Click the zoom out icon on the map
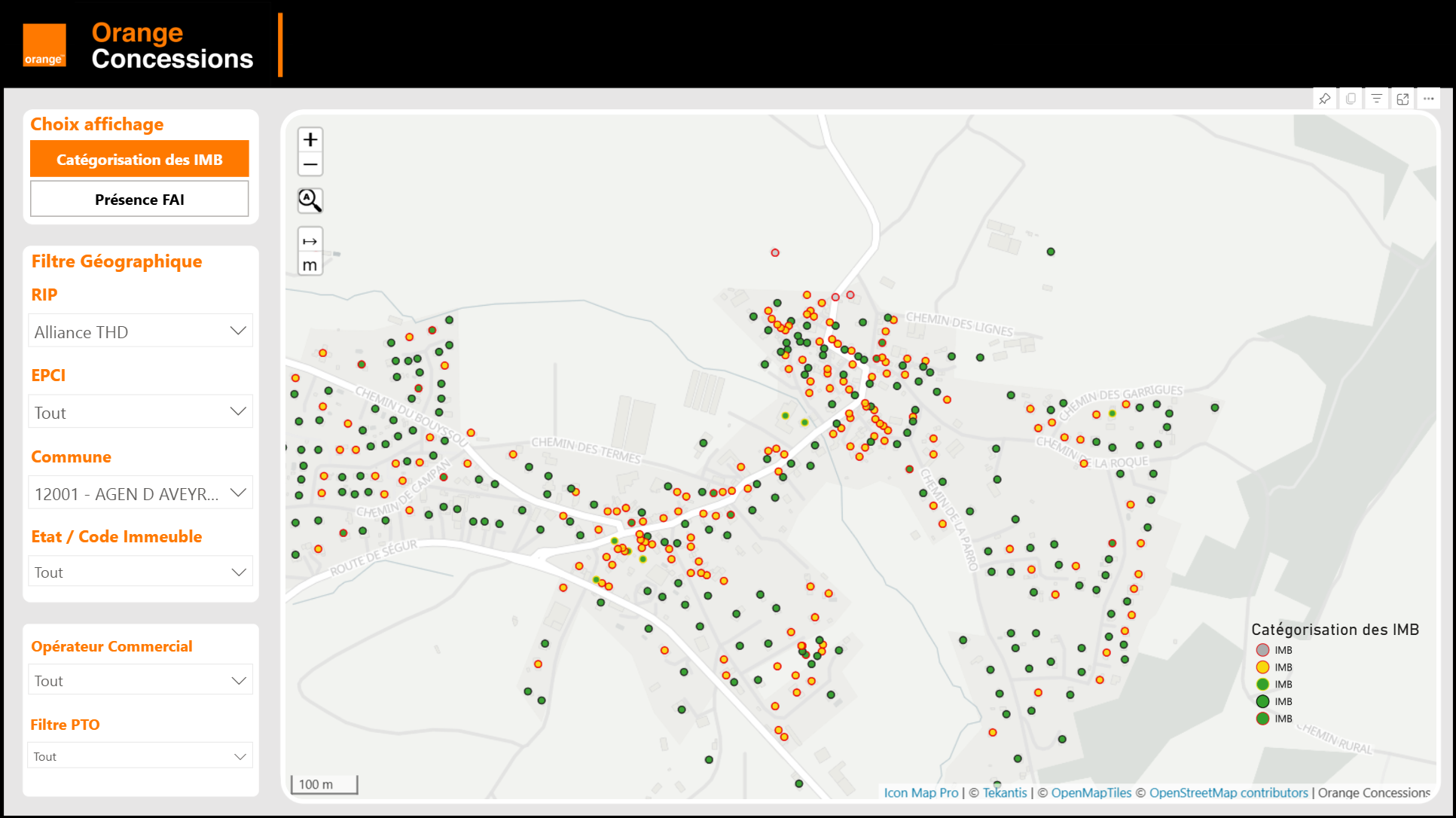The width and height of the screenshot is (1456, 818). click(x=310, y=164)
